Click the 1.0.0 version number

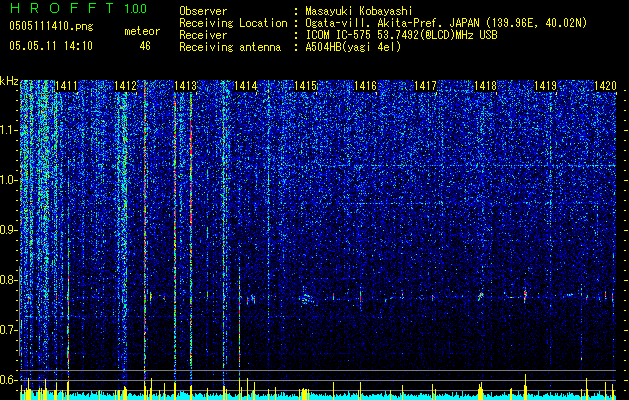click(136, 9)
